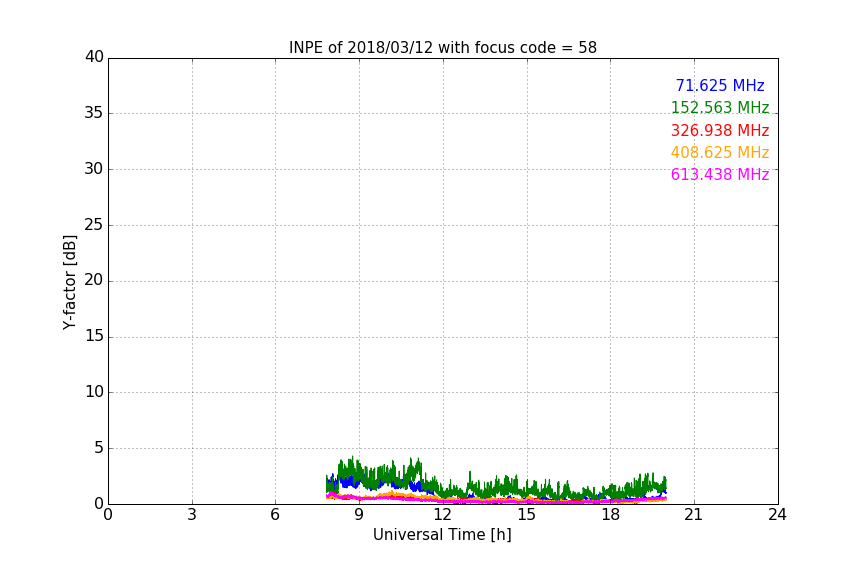Screen dimensions: 864x576
Task: Click the y-axis tick label 30
Action: tap(94, 169)
